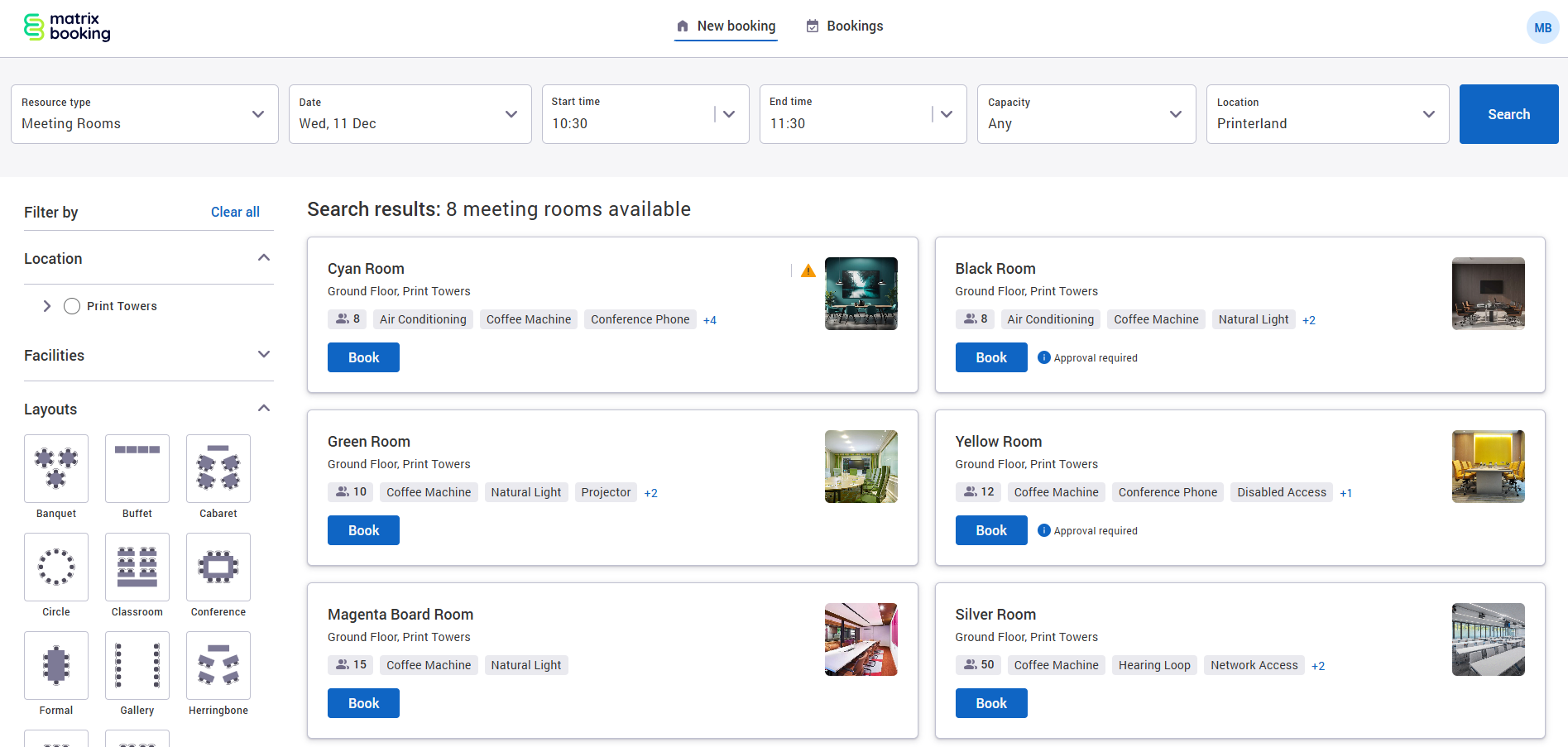Open the Capacity dropdown
This screenshot has height=747, width=1568.
pos(1086,114)
